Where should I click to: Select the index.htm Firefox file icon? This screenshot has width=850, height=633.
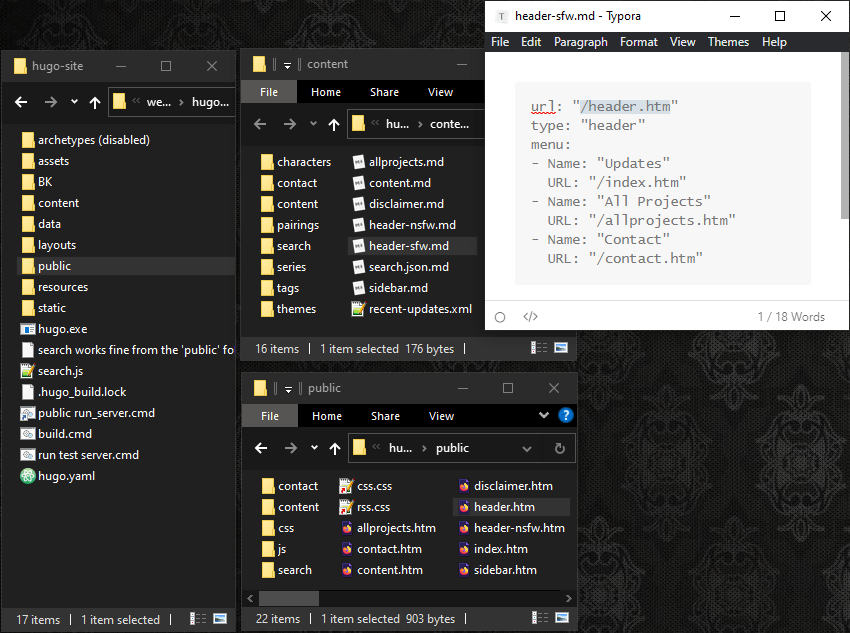point(465,549)
